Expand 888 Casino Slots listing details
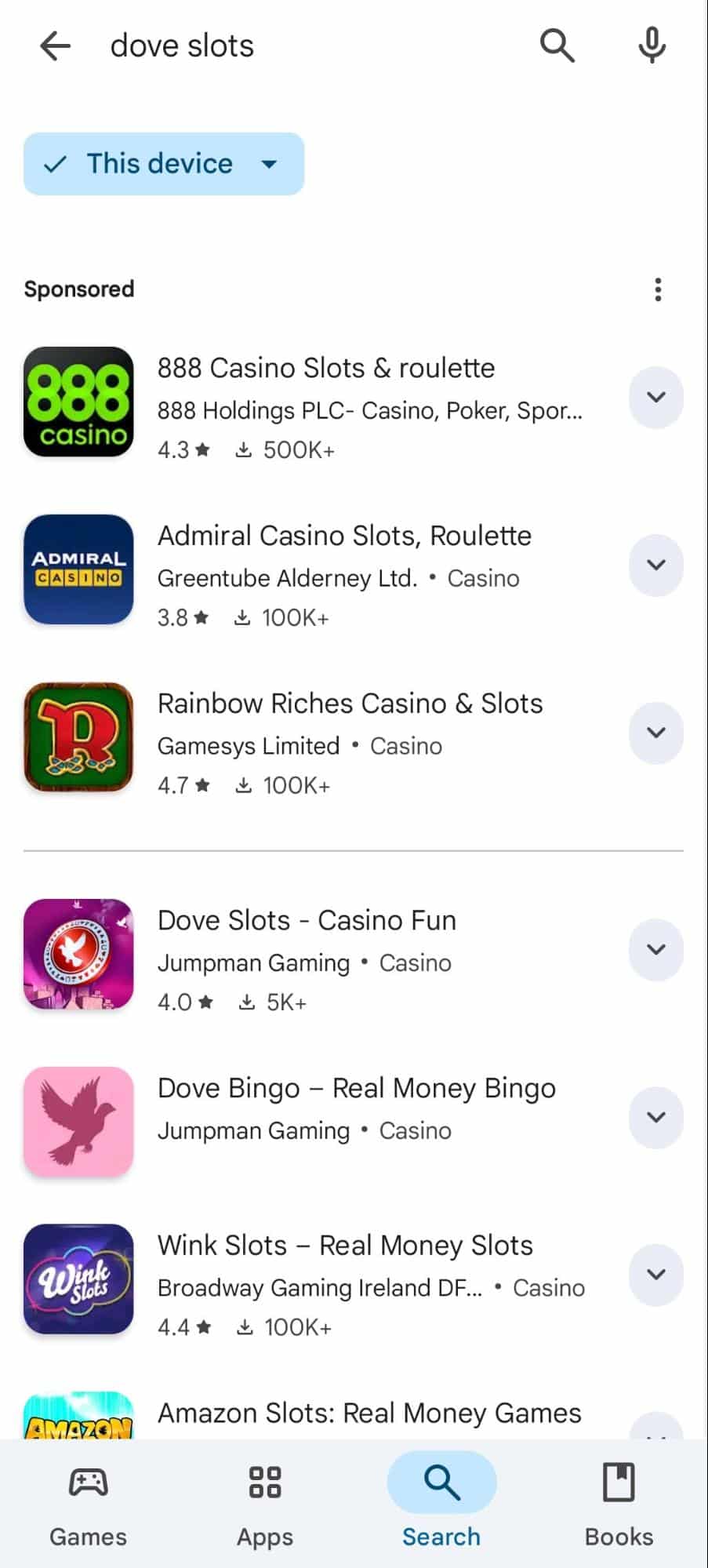The image size is (708, 1568). 656,398
